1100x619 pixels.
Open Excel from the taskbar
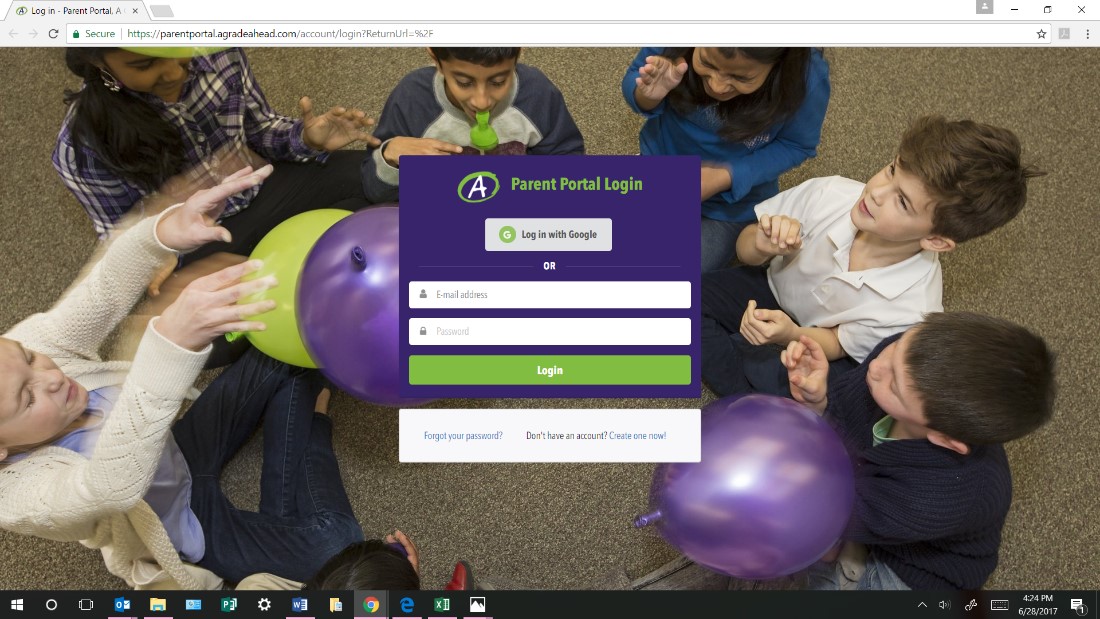pos(442,604)
